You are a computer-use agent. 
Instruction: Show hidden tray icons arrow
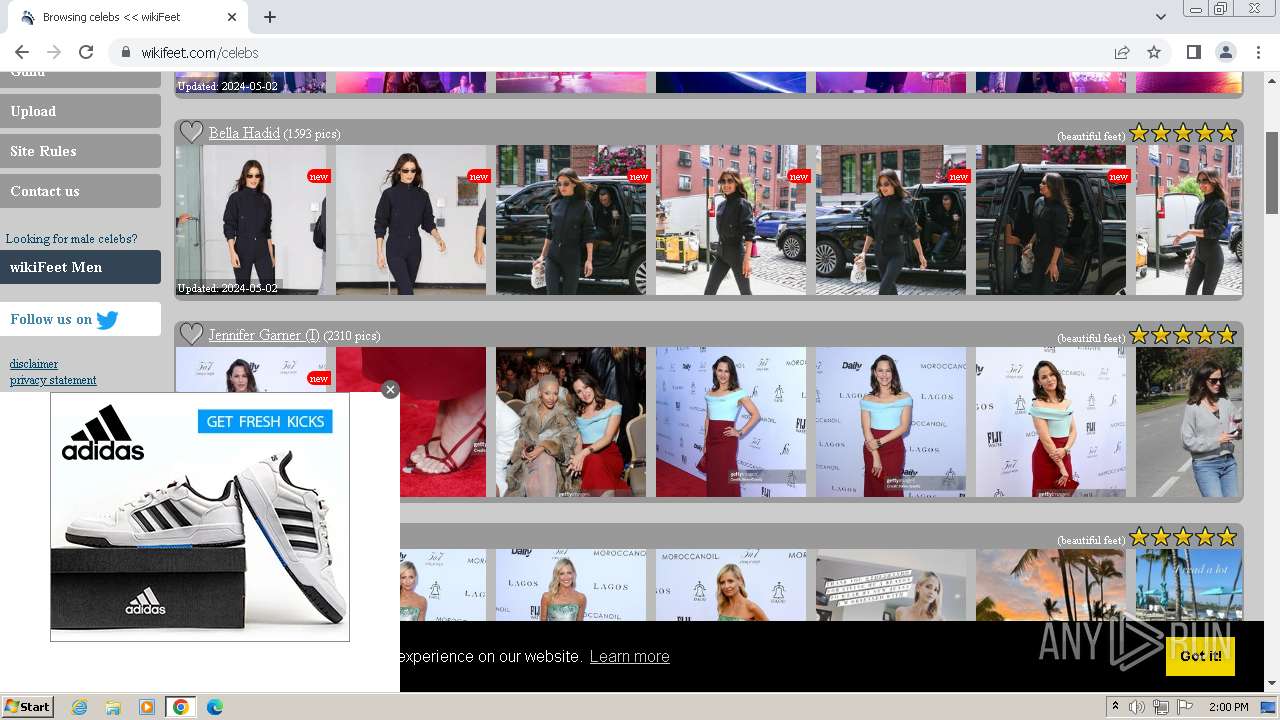(x=1115, y=707)
